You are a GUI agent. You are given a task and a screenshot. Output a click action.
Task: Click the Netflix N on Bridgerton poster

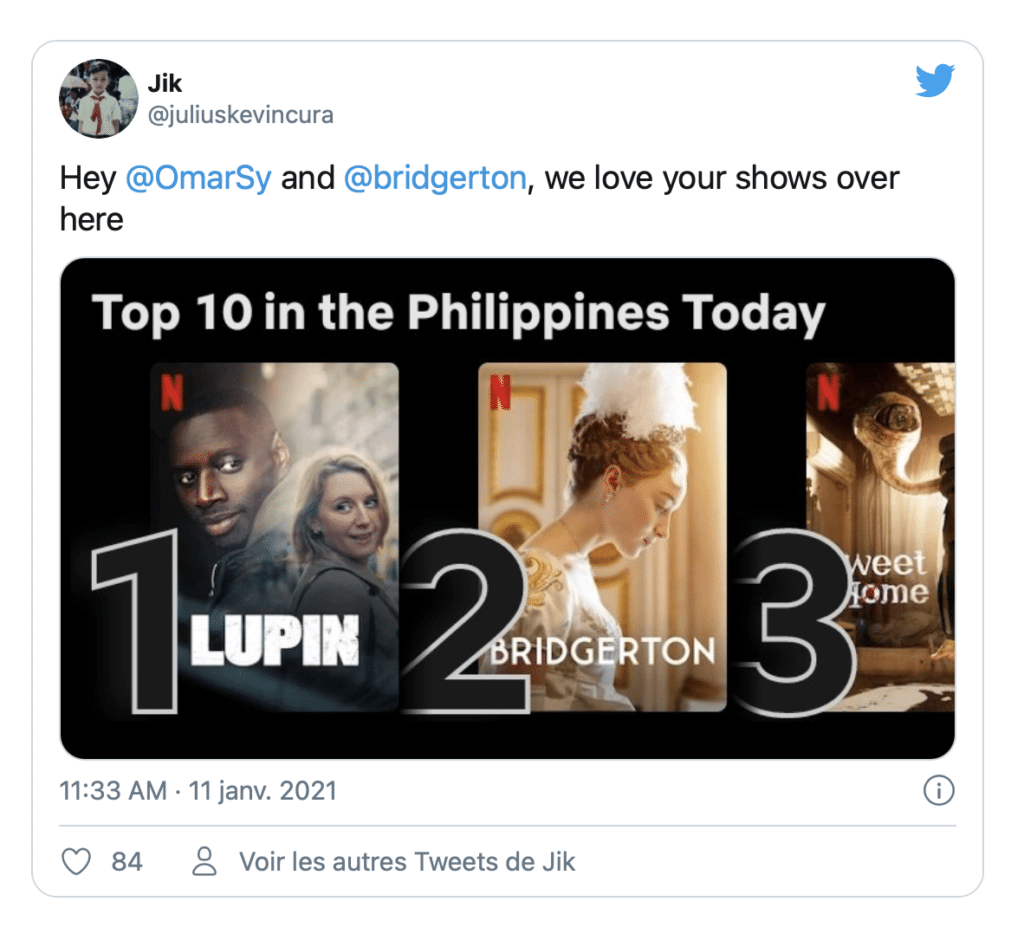pyautogui.click(x=500, y=393)
